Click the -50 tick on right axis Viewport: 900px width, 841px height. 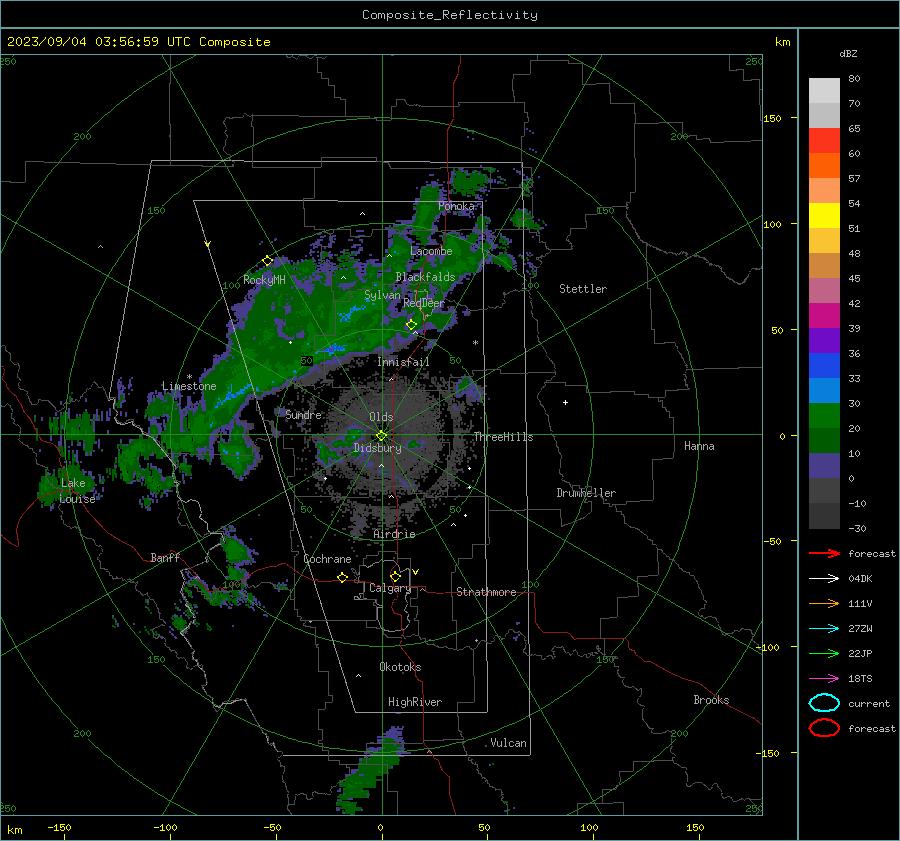(x=772, y=541)
